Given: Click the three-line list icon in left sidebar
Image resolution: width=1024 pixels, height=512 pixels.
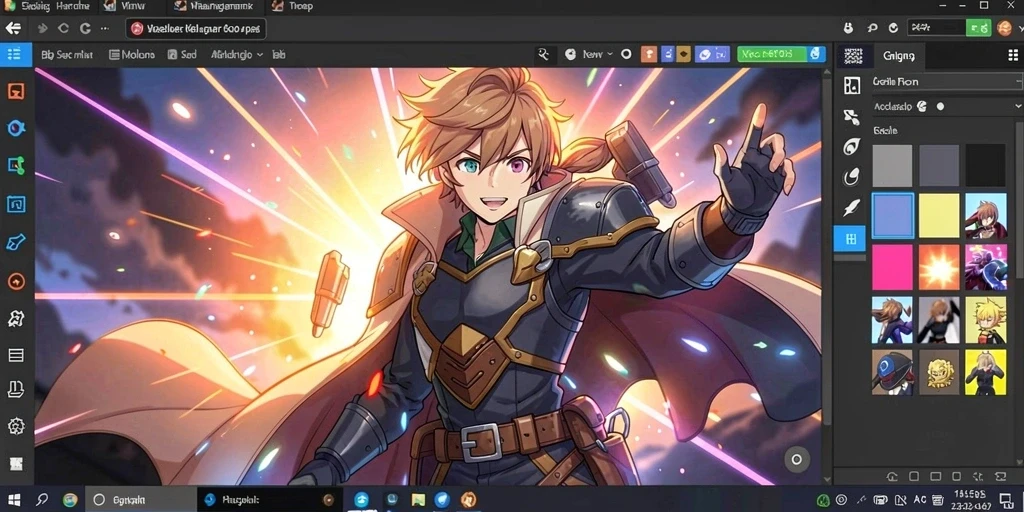Looking at the screenshot, I should [16, 355].
